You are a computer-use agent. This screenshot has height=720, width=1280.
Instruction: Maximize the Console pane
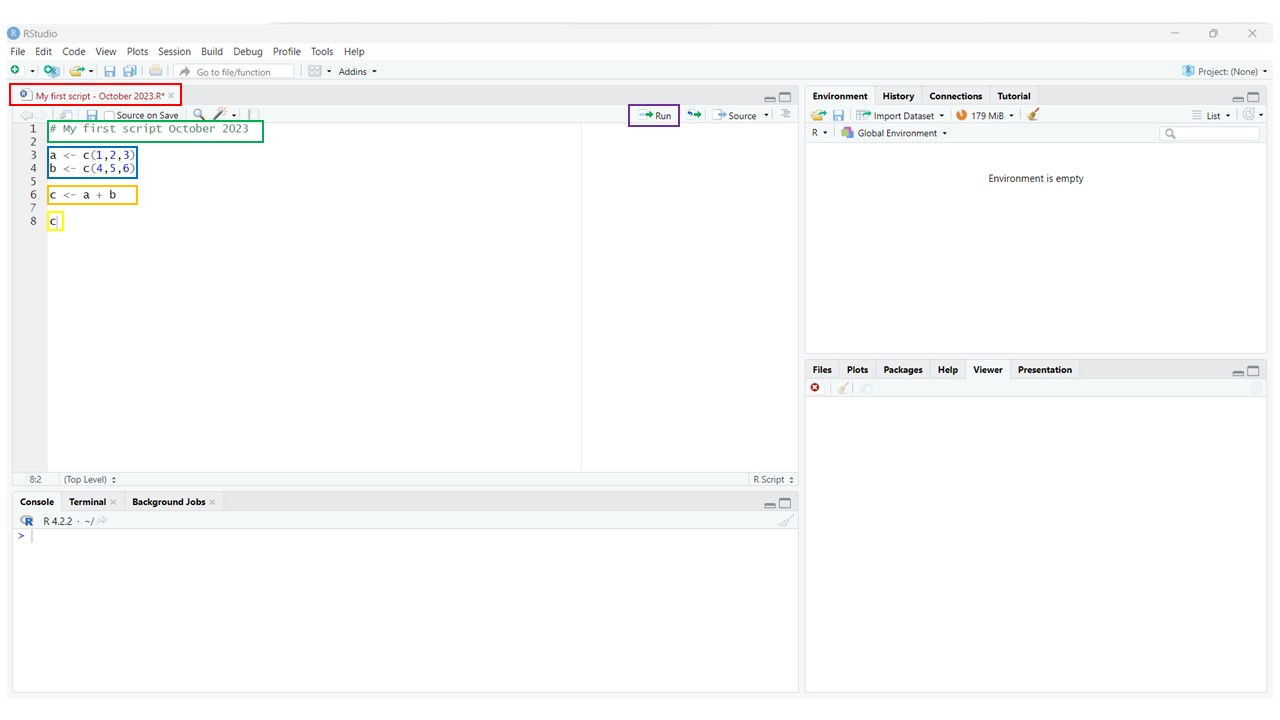coord(785,503)
